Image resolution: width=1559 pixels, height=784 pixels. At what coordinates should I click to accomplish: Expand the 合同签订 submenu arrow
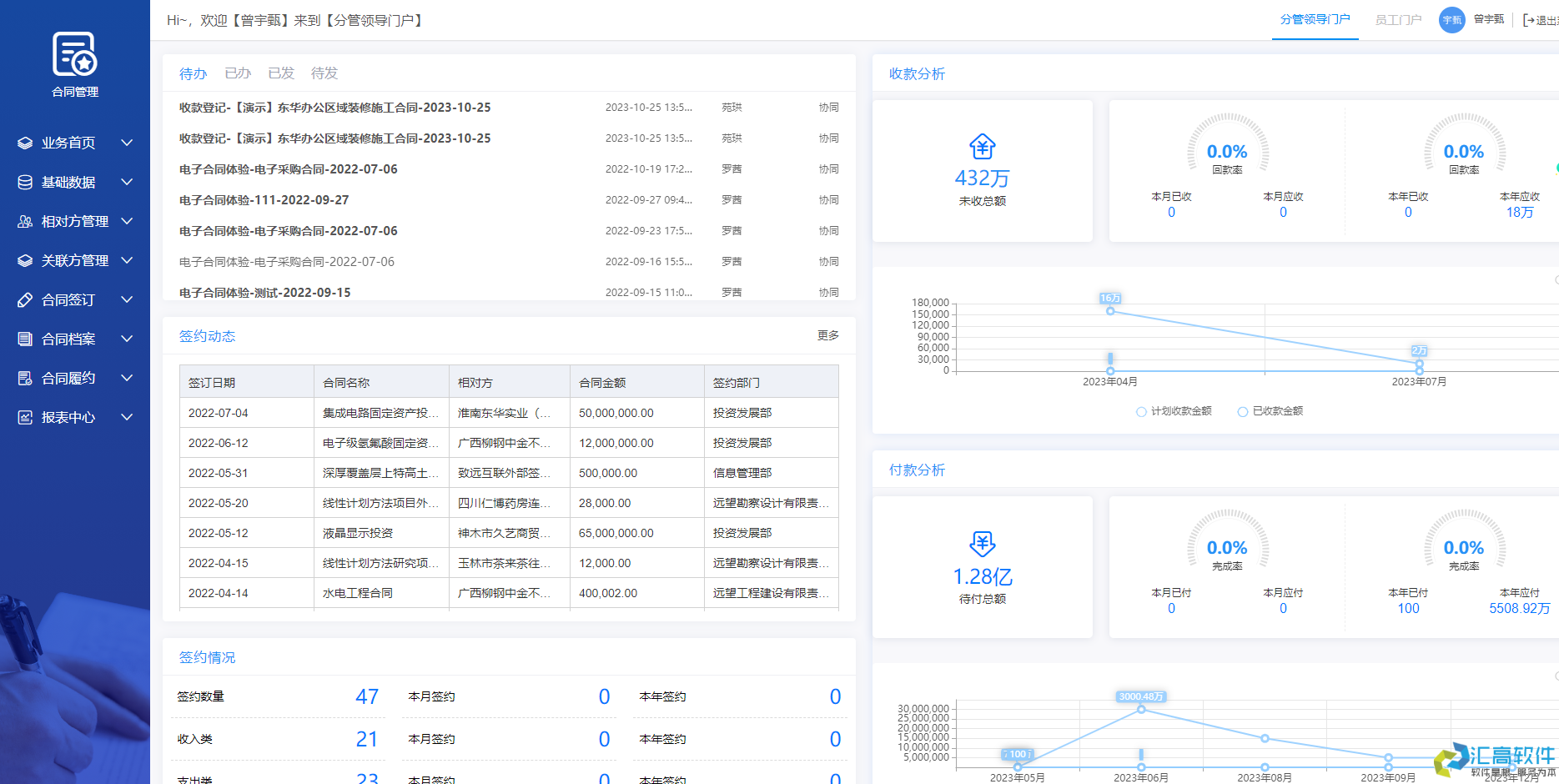tap(127, 299)
